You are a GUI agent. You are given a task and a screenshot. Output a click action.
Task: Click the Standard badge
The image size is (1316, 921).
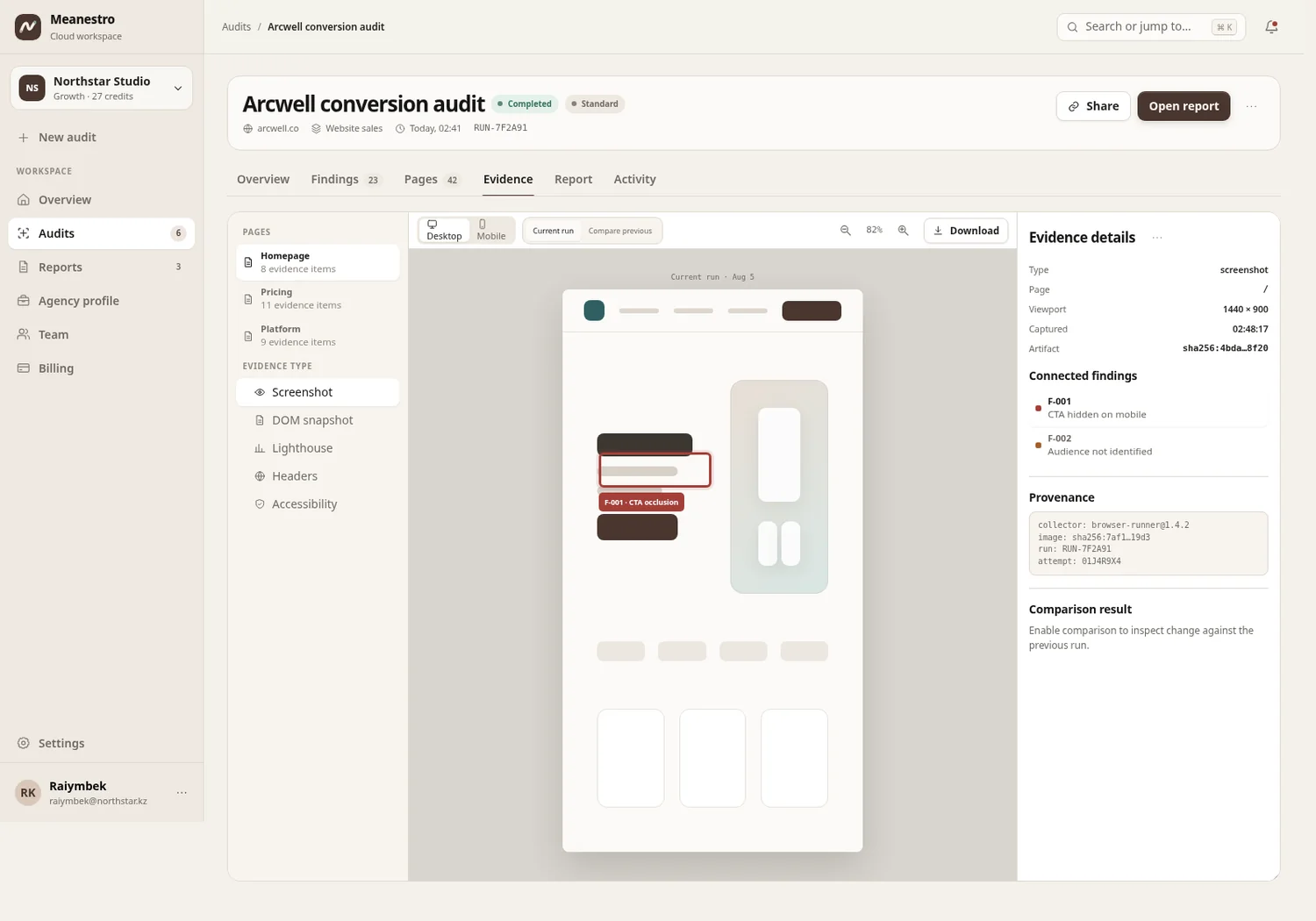[595, 104]
